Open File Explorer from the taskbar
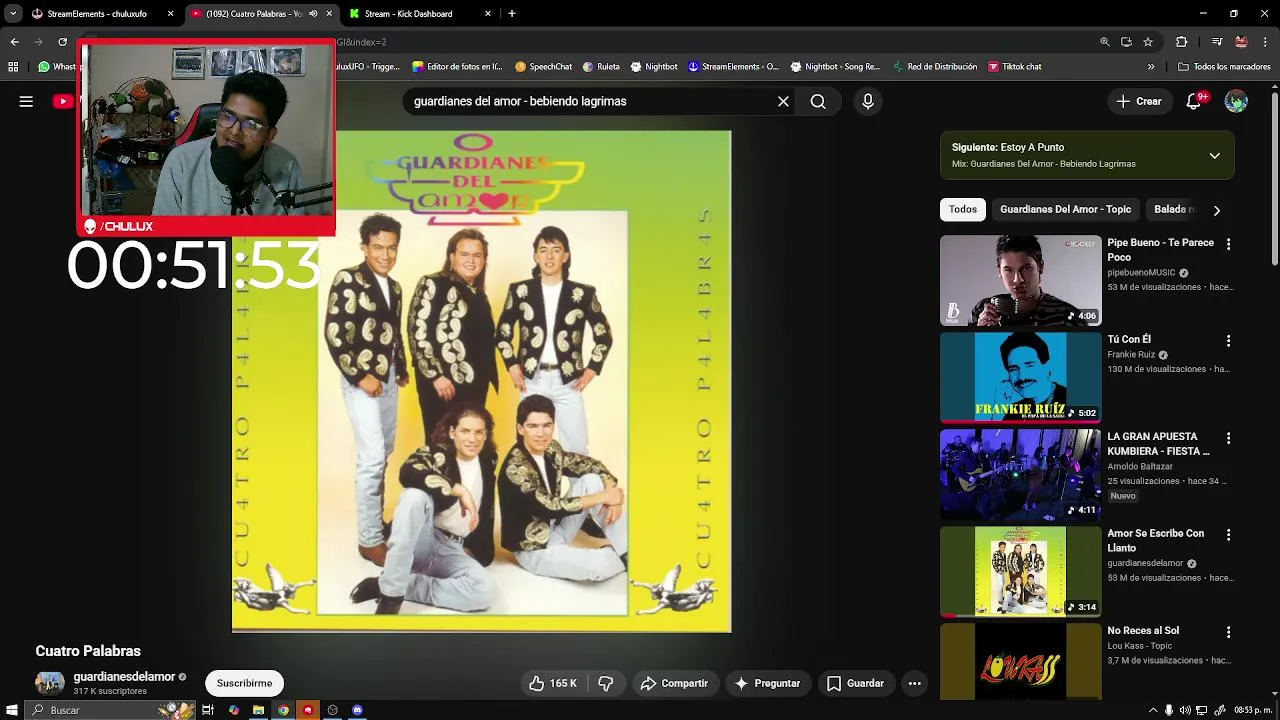Image resolution: width=1280 pixels, height=720 pixels. tap(258, 710)
